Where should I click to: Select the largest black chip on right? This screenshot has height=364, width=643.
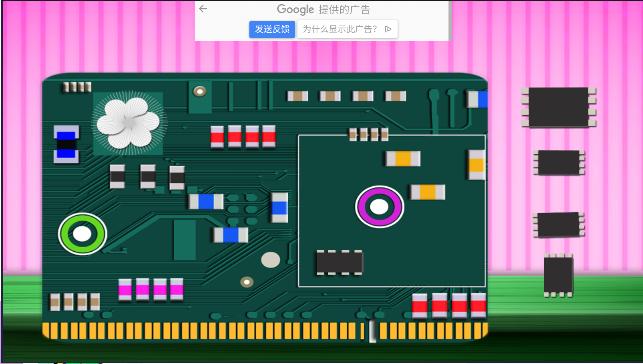[x=559, y=107]
